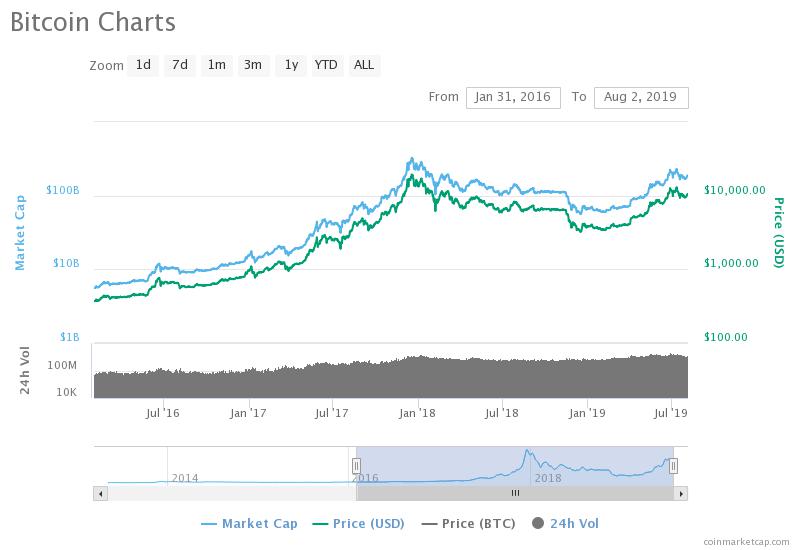The image size is (800, 550).
Task: Click the 2018 navigator label
Action: 548,478
